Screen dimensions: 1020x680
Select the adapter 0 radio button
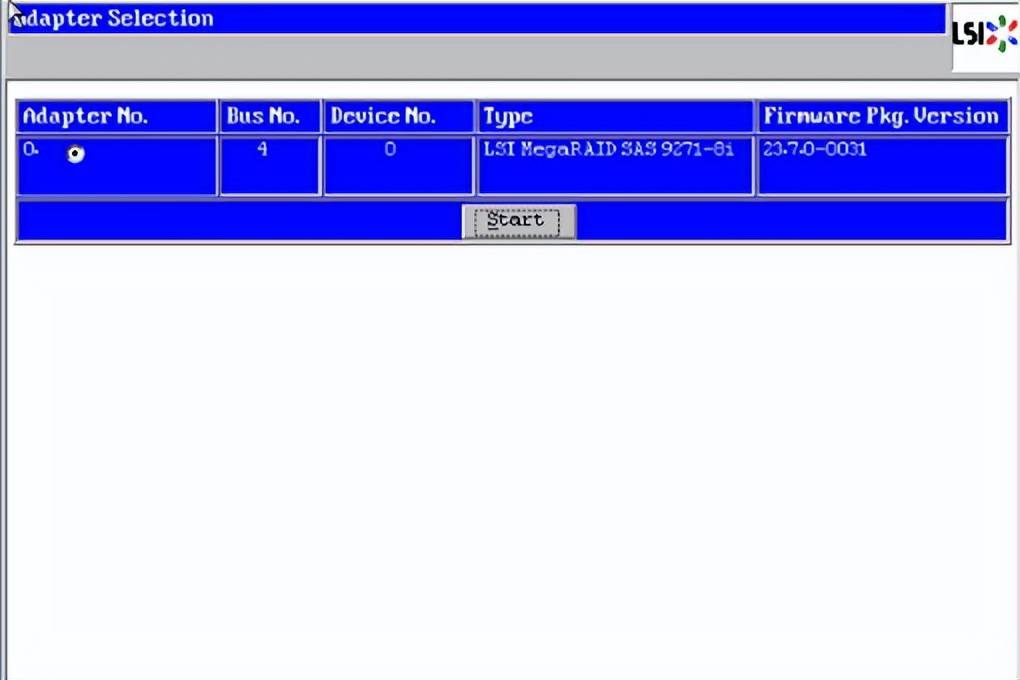click(76, 154)
